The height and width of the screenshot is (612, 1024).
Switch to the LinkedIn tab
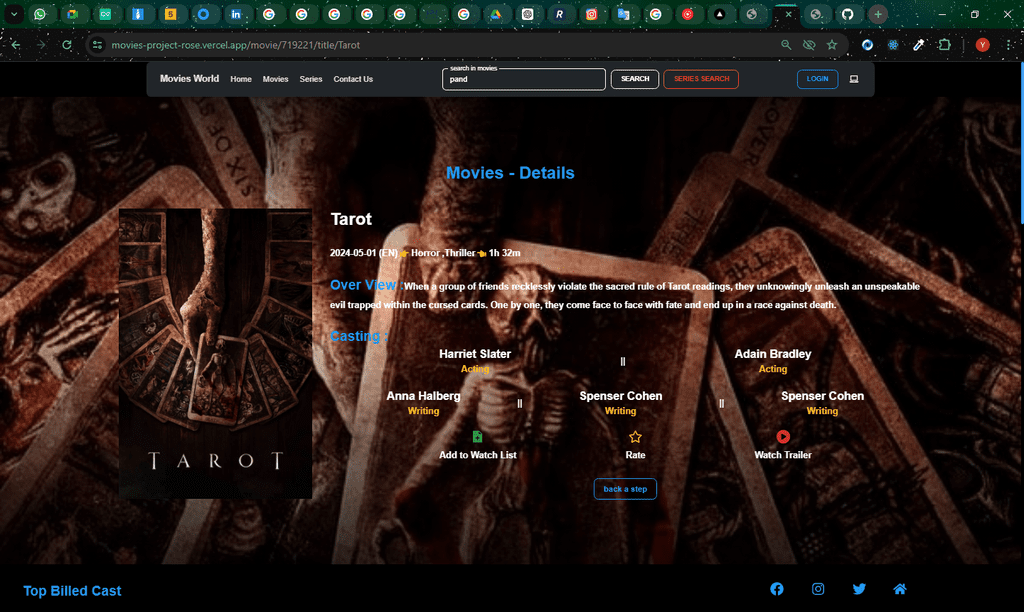click(236, 14)
